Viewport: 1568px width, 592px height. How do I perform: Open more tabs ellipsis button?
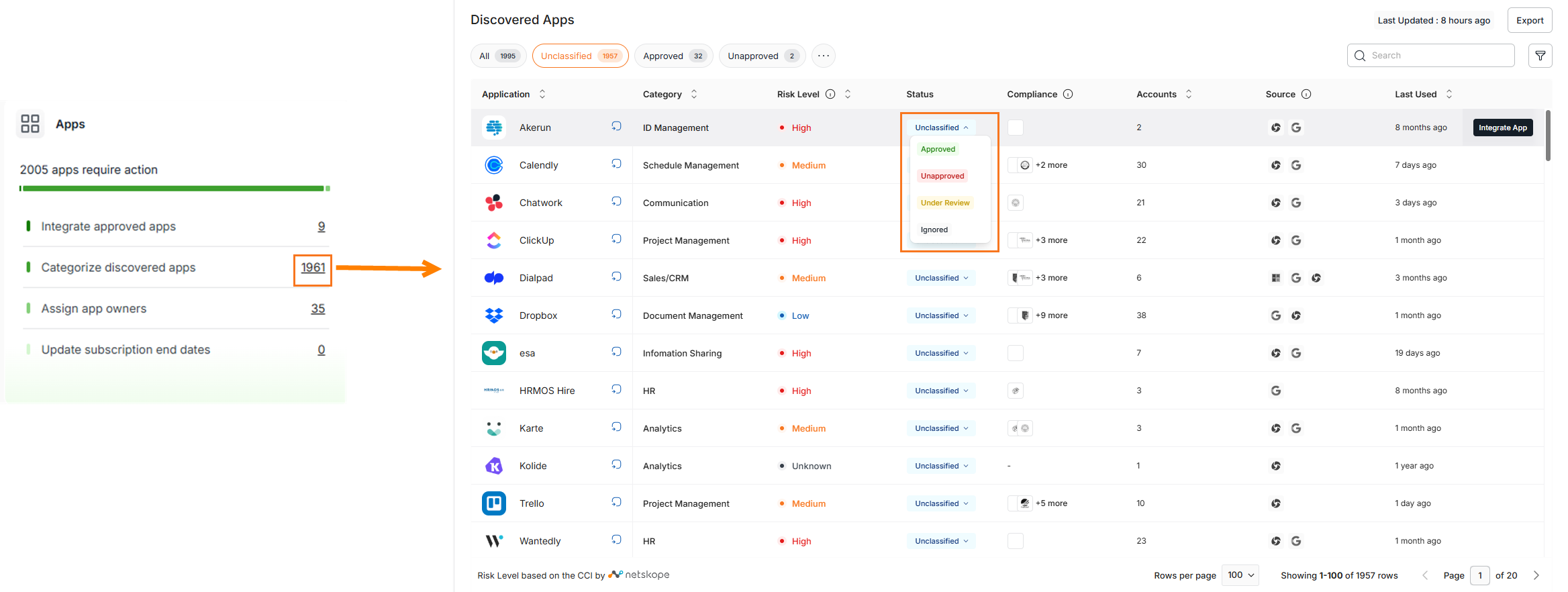(x=824, y=56)
